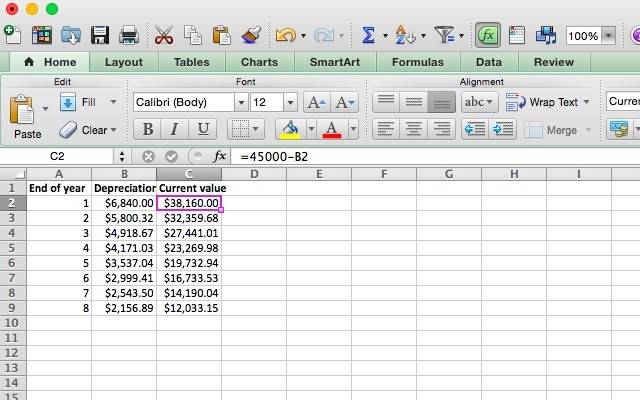The image size is (640, 400).
Task: Toggle Italic formatting
Action: (175, 130)
